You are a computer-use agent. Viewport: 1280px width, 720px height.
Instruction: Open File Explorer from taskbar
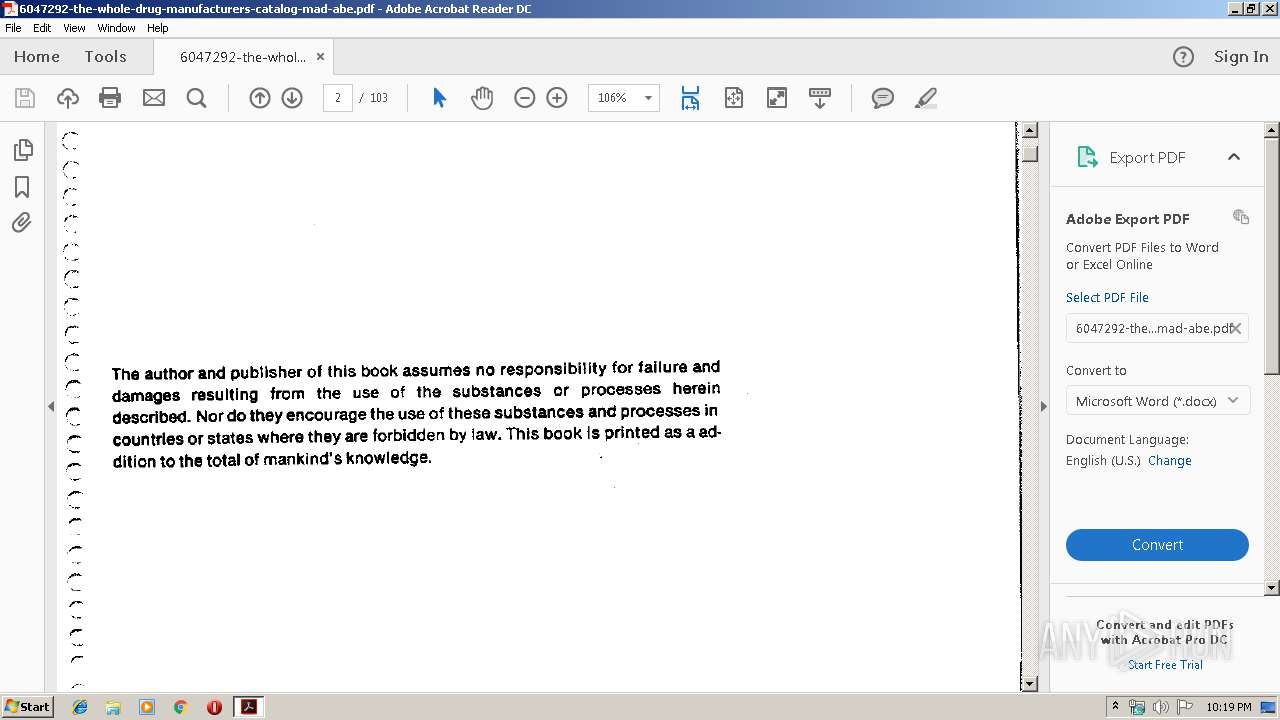pos(113,707)
